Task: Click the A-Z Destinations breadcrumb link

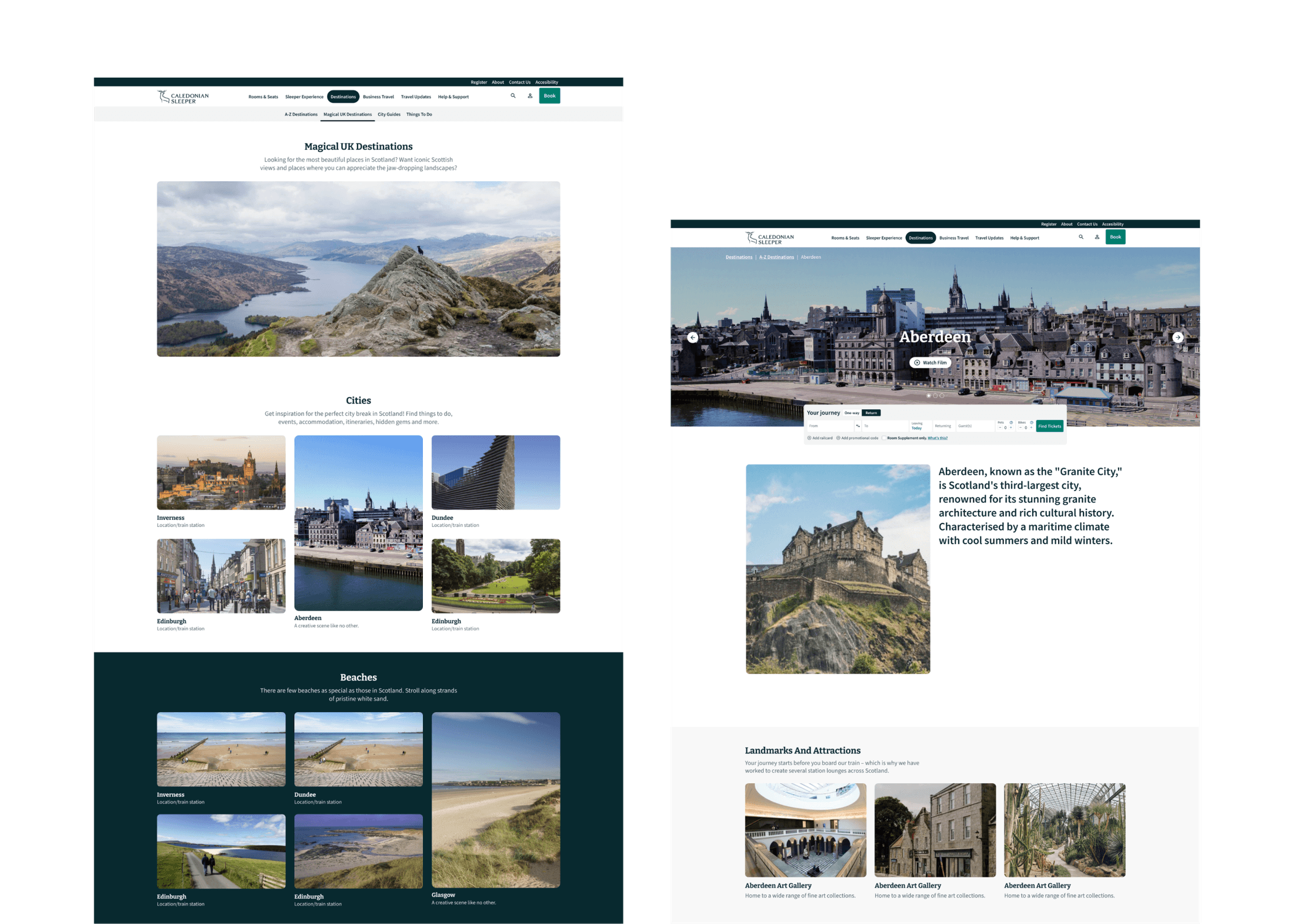Action: click(x=776, y=257)
